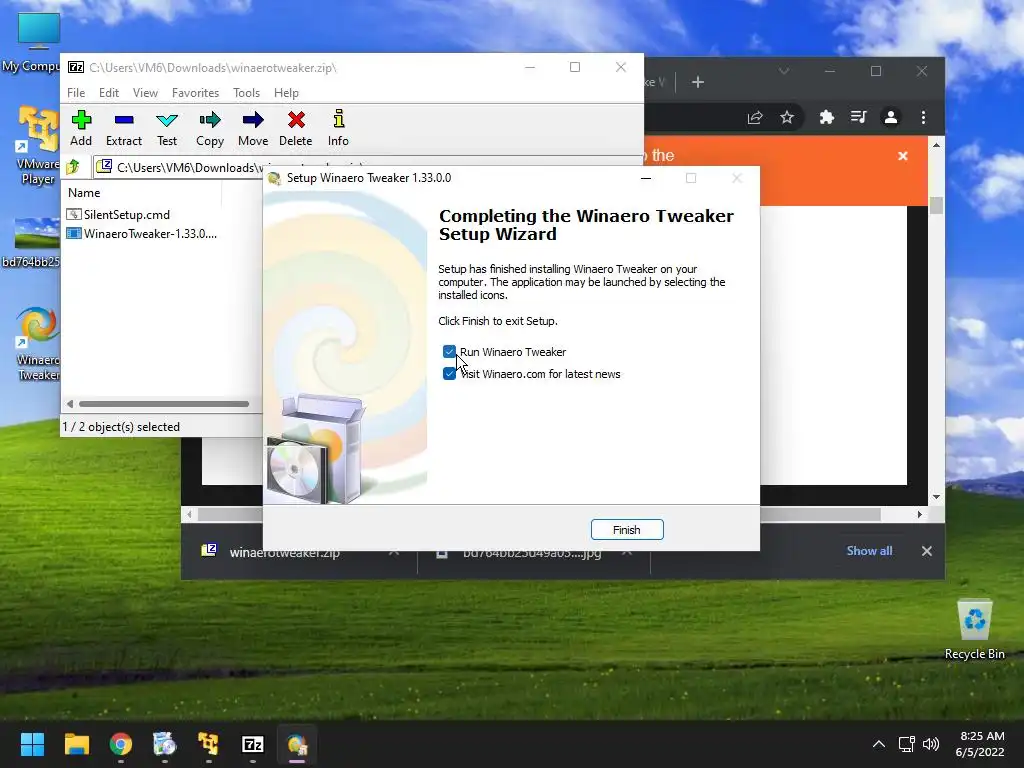This screenshot has height=768, width=1024.
Task: Open the View menu in 7-Zip
Action: click(145, 93)
